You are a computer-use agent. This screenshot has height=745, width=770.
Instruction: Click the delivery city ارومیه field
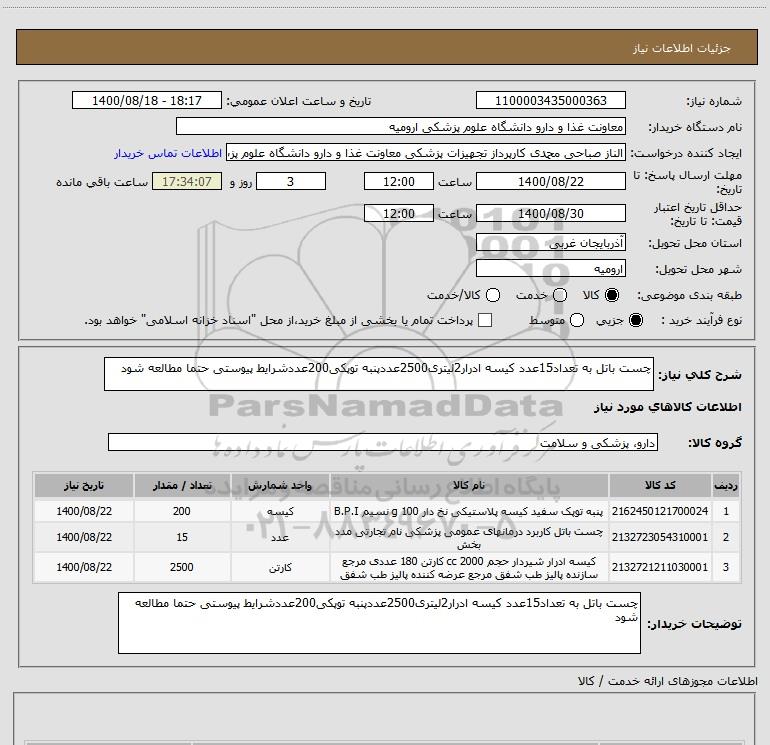coord(550,269)
